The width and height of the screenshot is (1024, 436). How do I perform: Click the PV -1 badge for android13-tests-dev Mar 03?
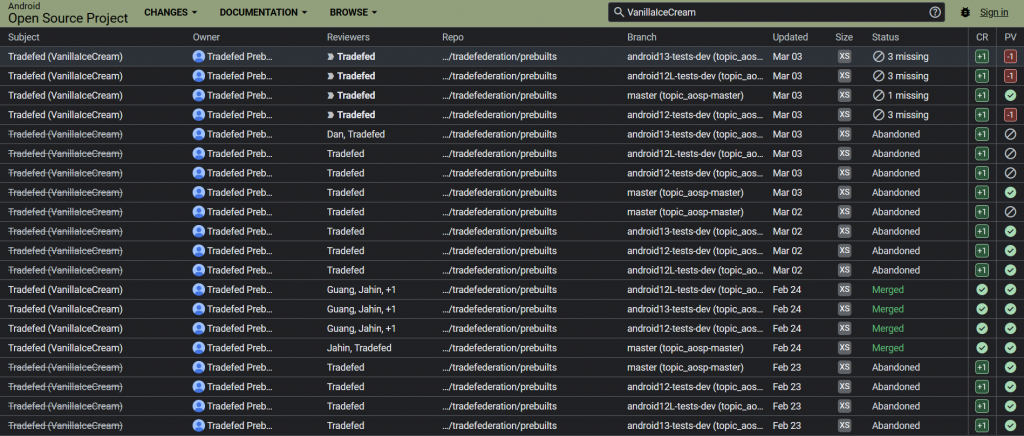click(1010, 57)
